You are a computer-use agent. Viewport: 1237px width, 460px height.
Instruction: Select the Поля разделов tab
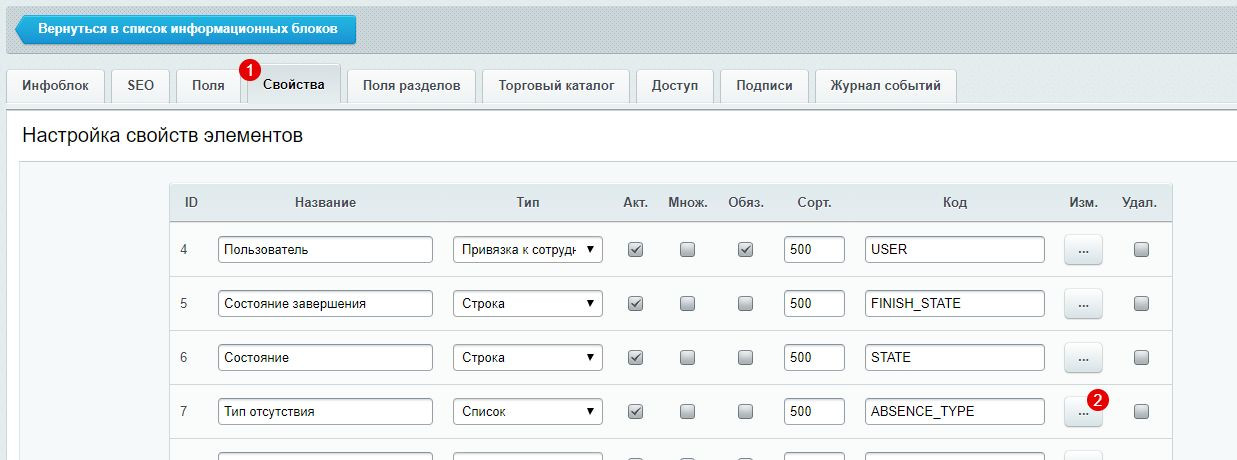point(411,86)
